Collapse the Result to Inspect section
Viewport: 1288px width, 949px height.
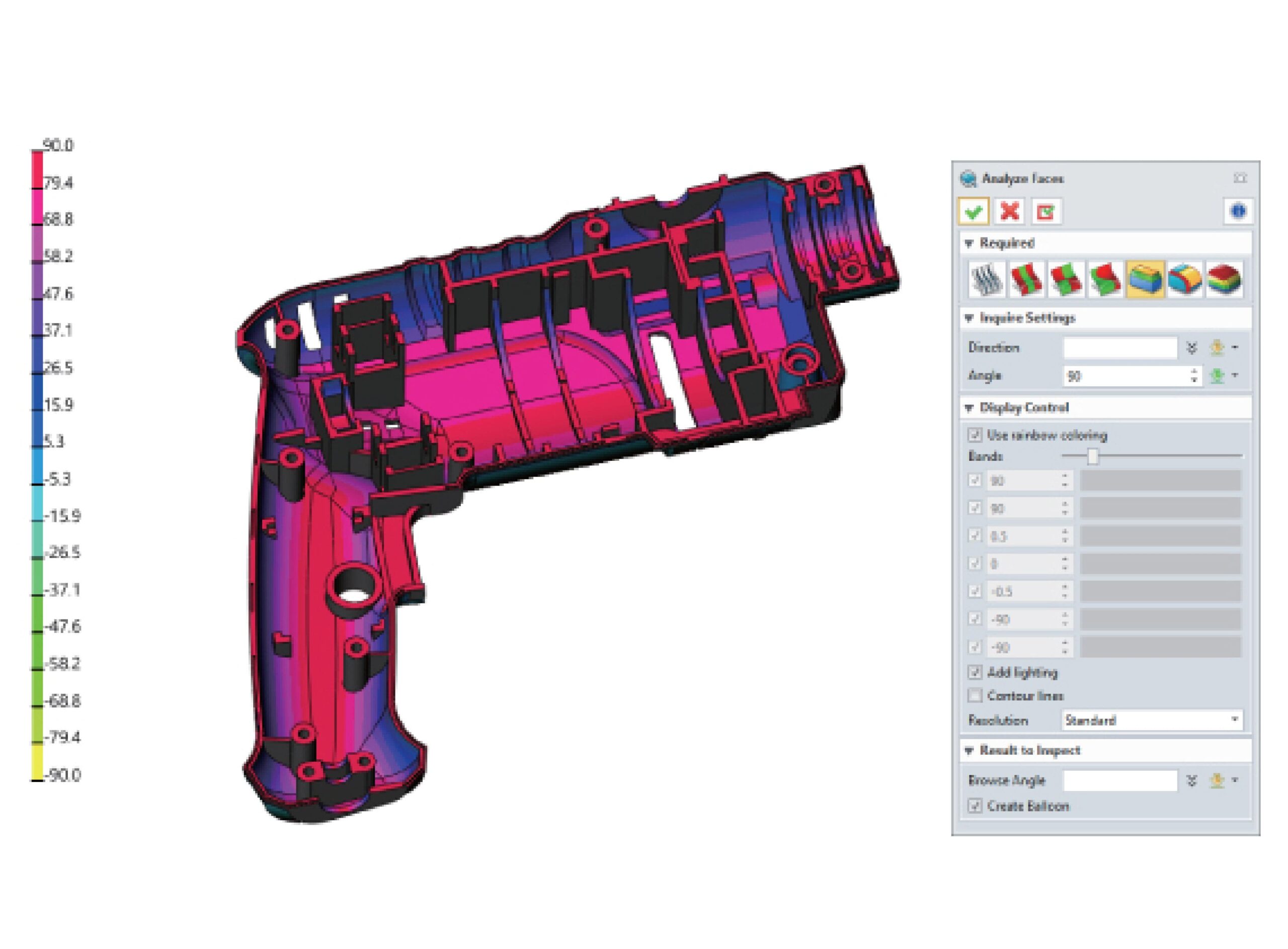point(970,750)
